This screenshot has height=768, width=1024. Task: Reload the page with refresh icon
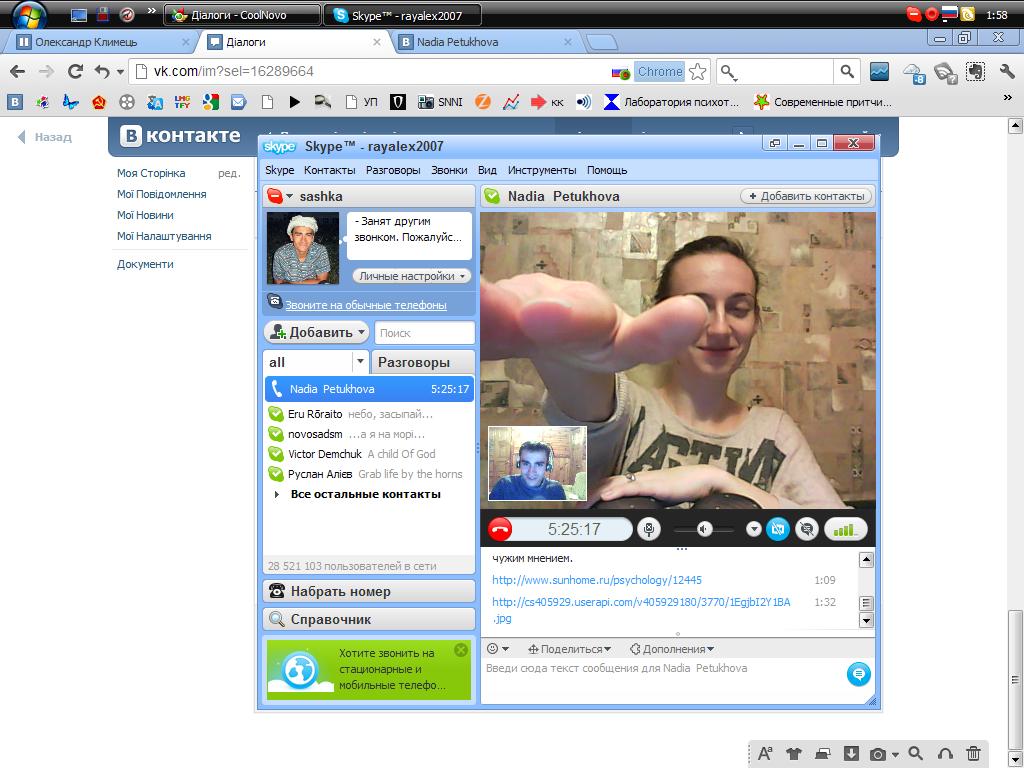pyautogui.click(x=75, y=71)
